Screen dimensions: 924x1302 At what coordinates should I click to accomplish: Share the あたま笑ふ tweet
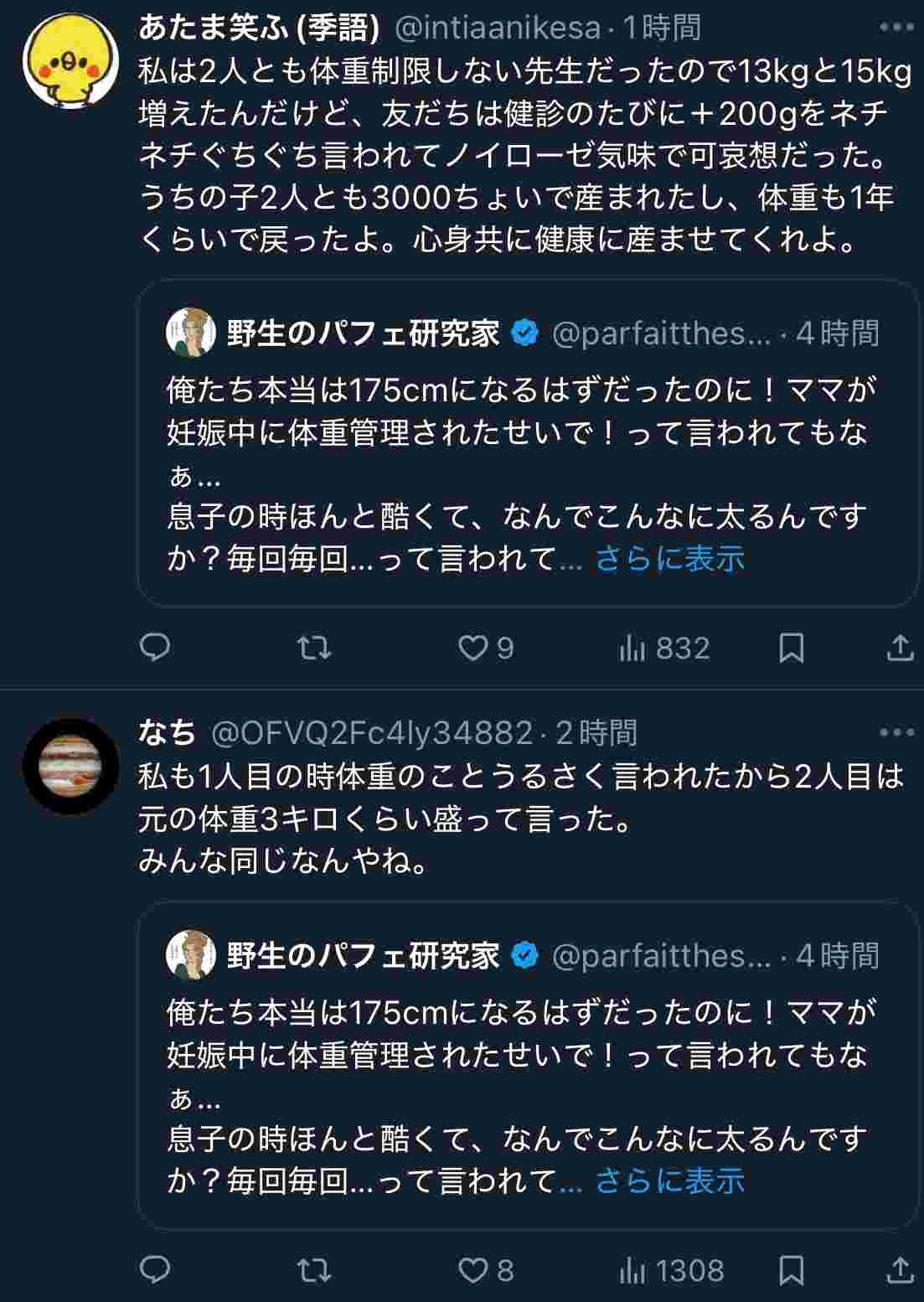click(900, 648)
